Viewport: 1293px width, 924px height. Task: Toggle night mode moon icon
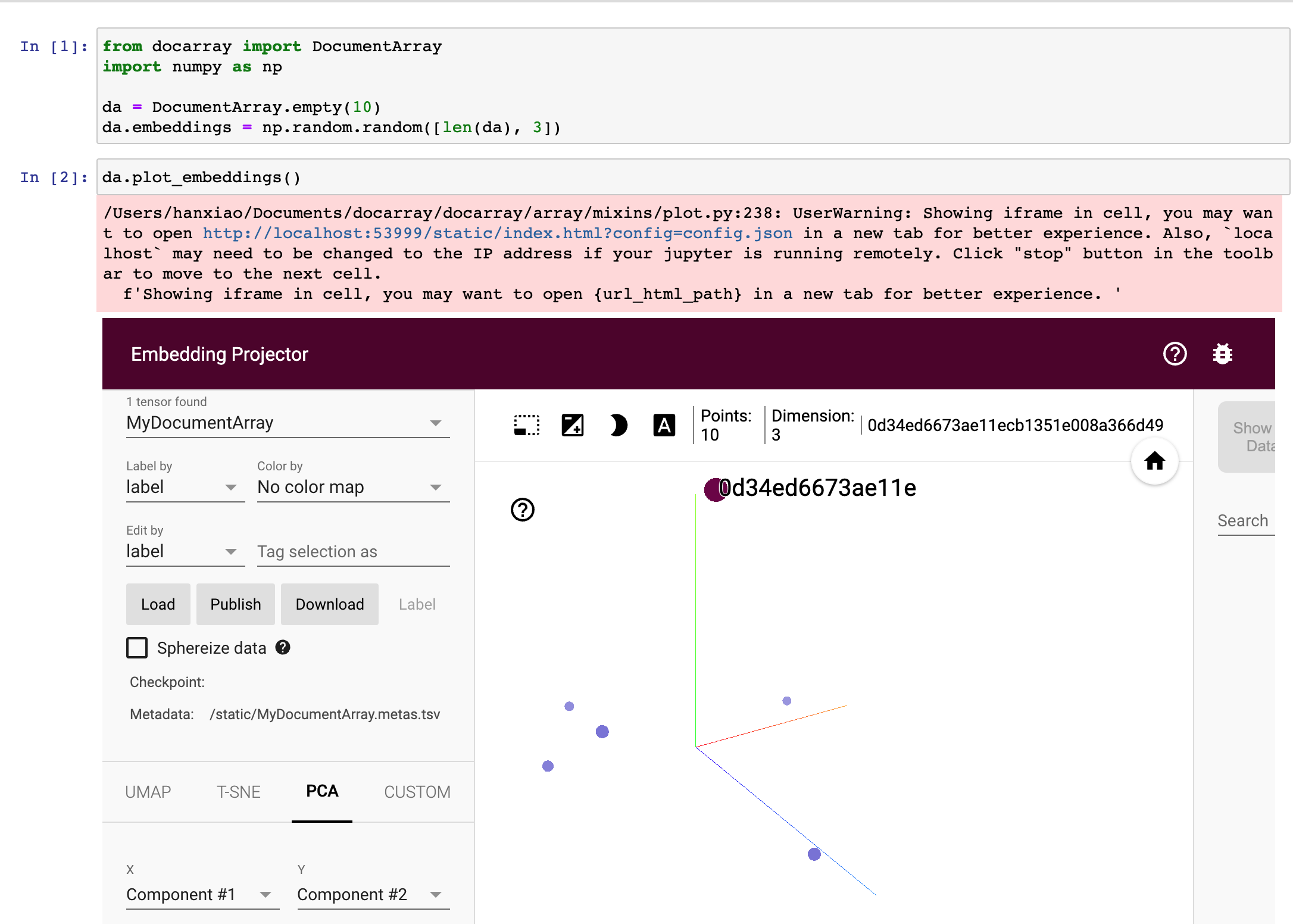pos(618,425)
